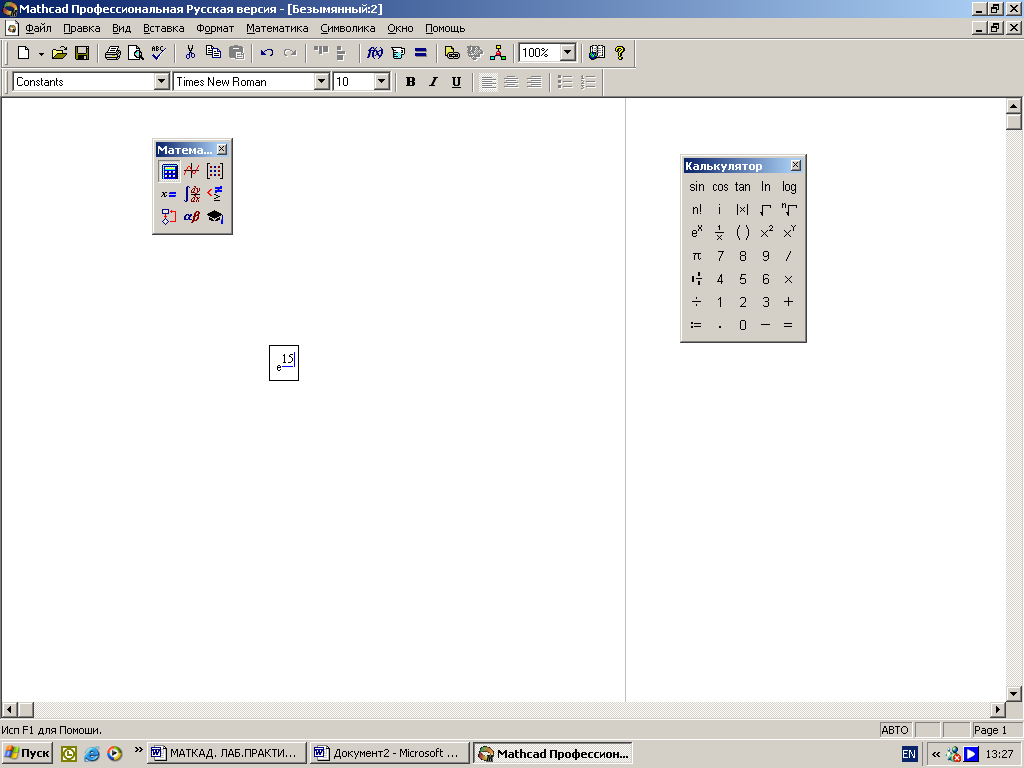
Task: Close the Калькулятор palette
Action: [795, 165]
